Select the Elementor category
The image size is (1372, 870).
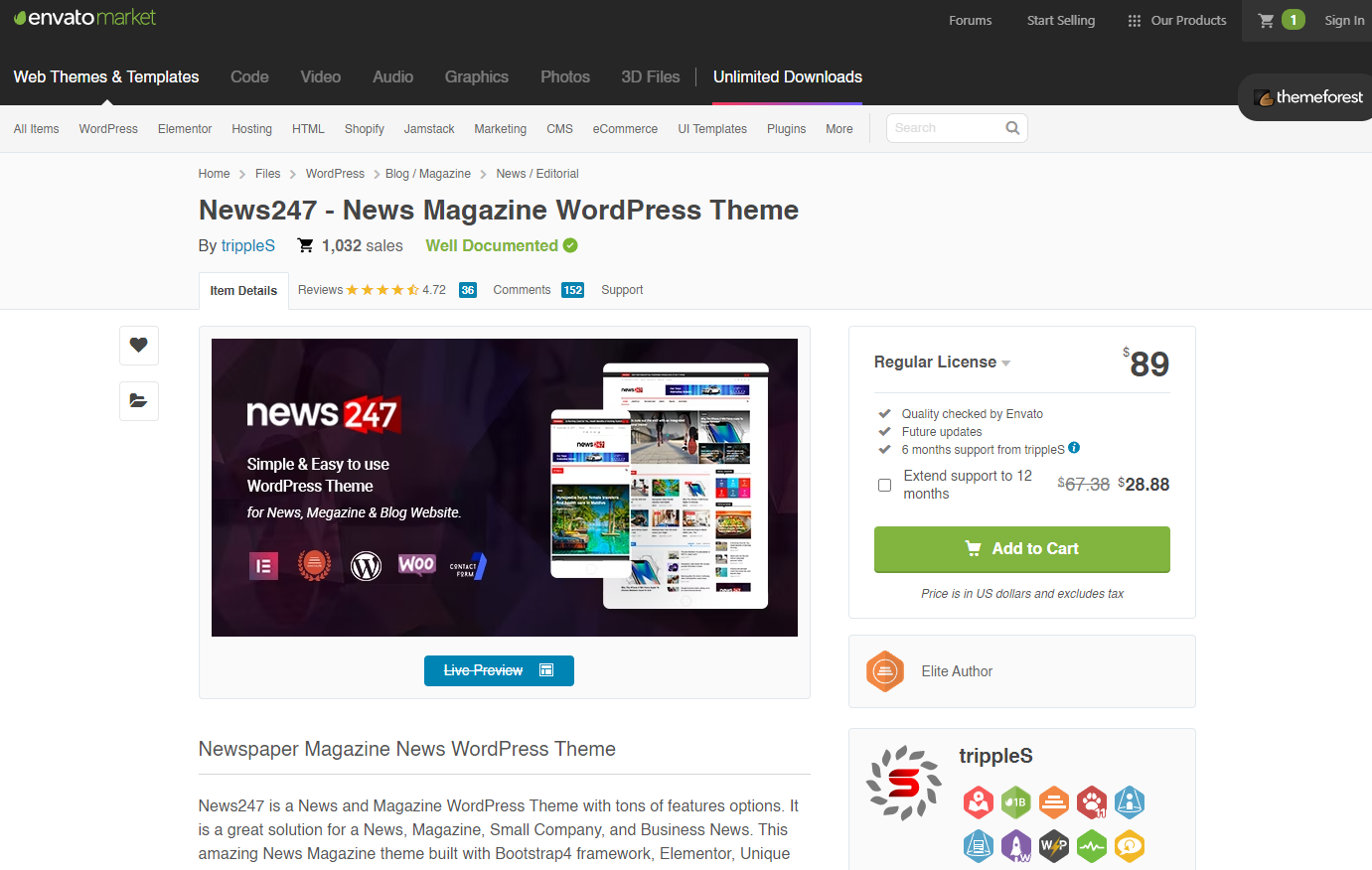185,129
